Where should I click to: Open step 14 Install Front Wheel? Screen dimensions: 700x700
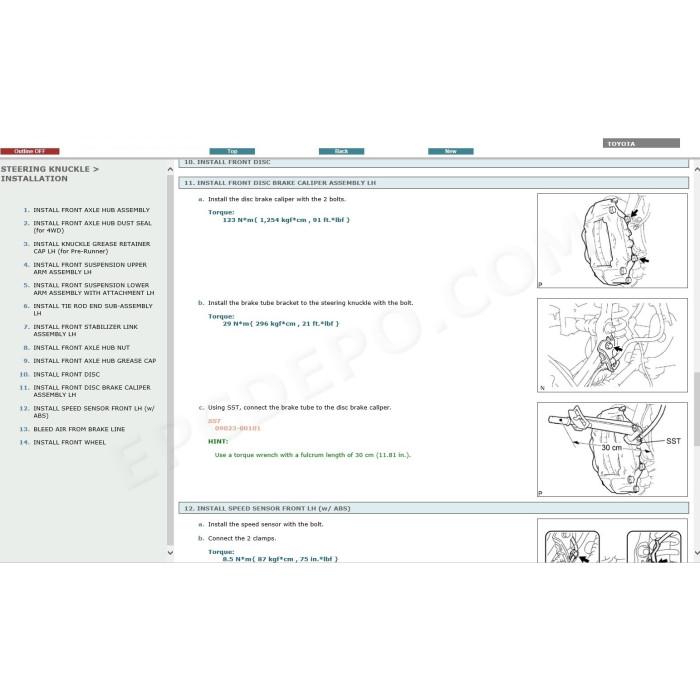[x=70, y=442]
